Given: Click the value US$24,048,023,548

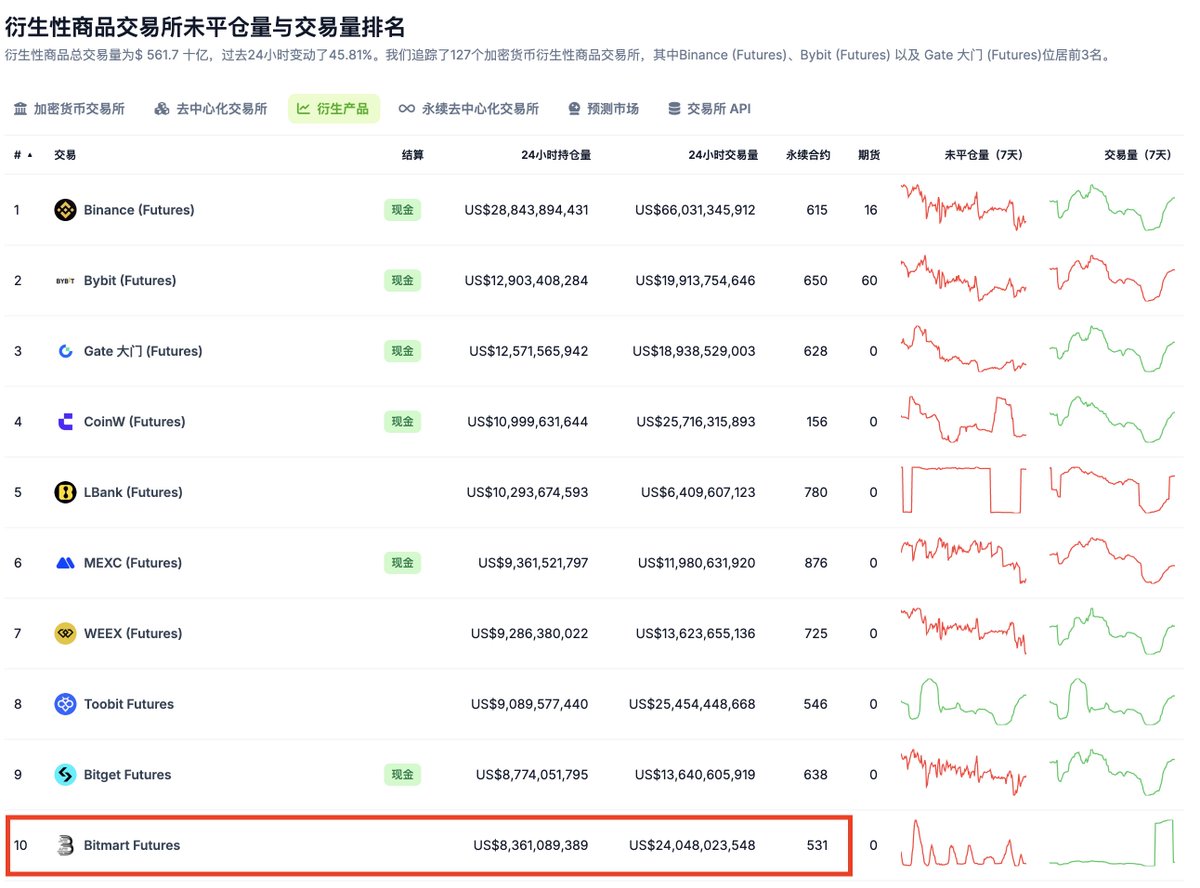Looking at the screenshot, I should click(x=692, y=845).
